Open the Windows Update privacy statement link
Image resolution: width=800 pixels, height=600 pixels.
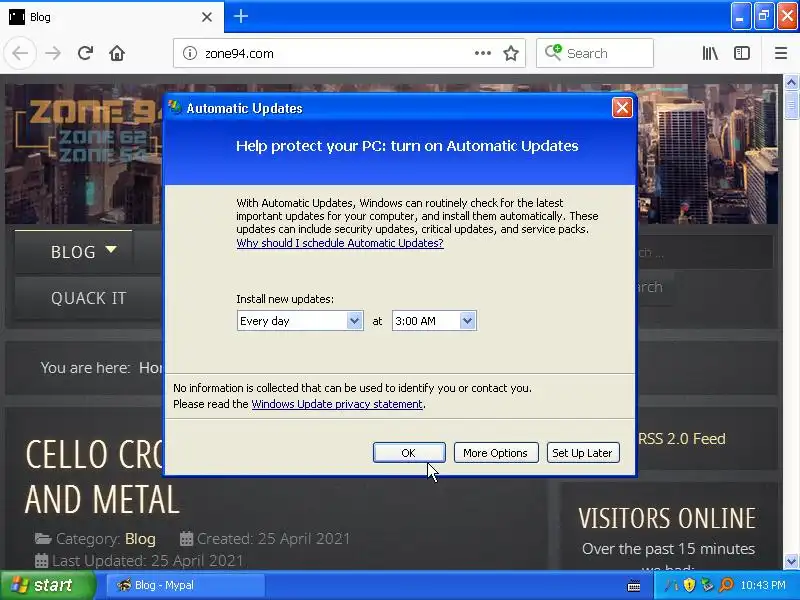point(337,404)
